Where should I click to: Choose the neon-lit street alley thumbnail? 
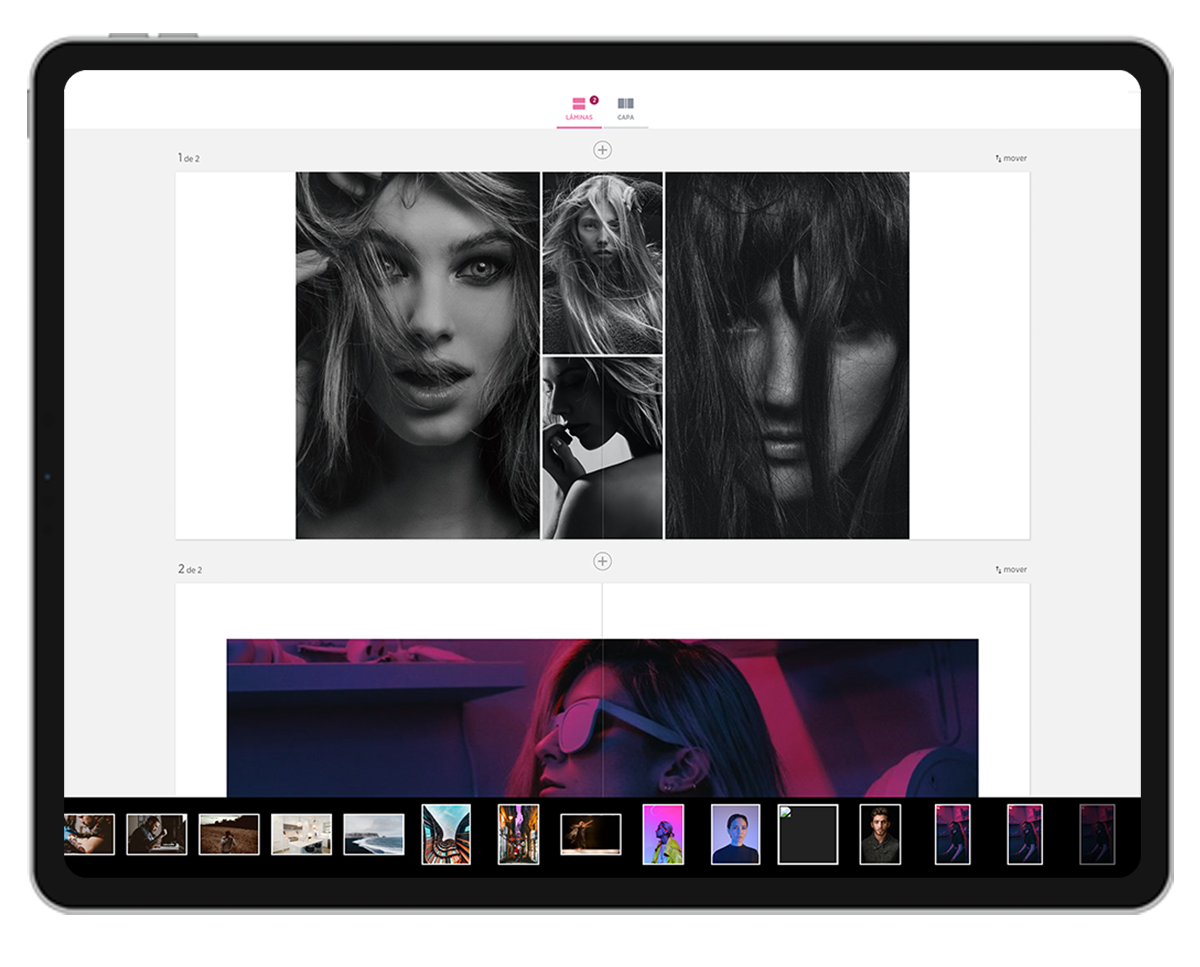coord(519,834)
